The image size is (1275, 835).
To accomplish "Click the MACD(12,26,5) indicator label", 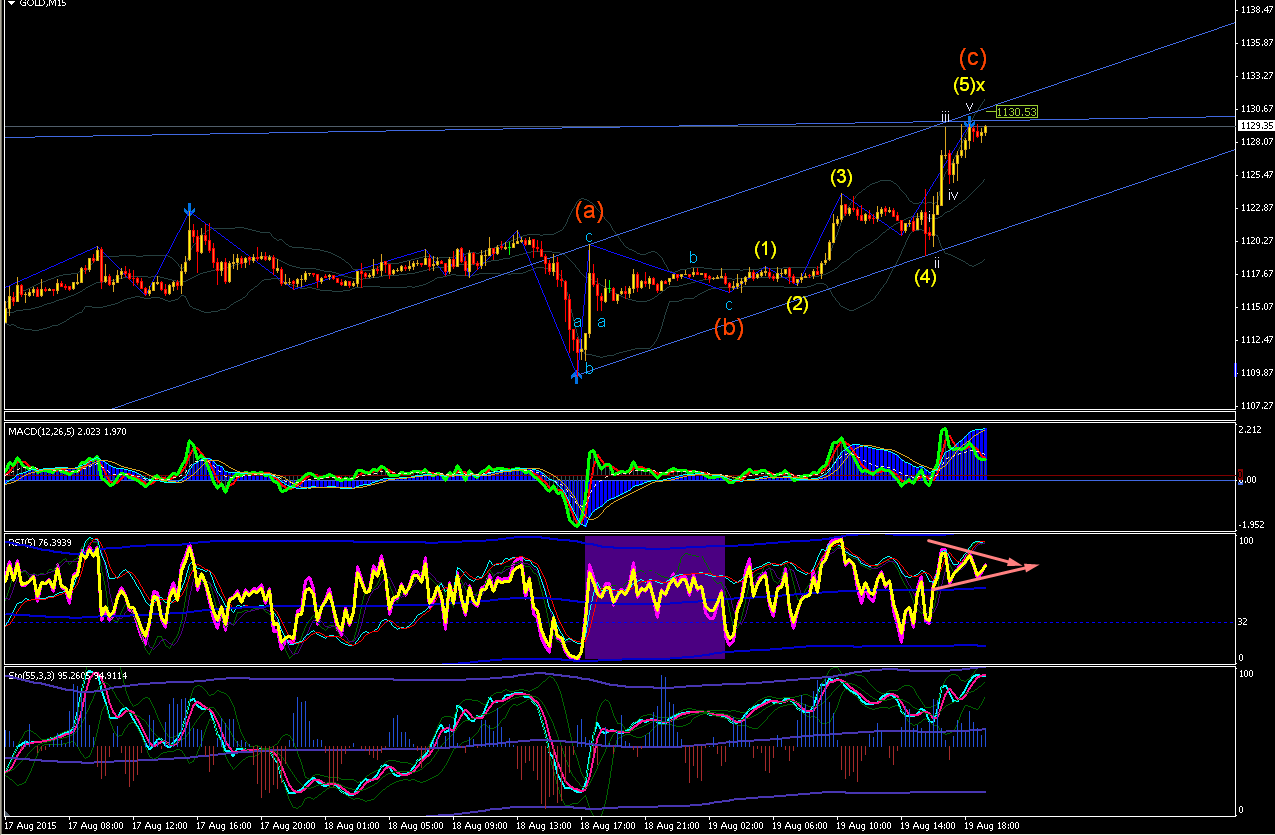I will pyautogui.click(x=68, y=431).
